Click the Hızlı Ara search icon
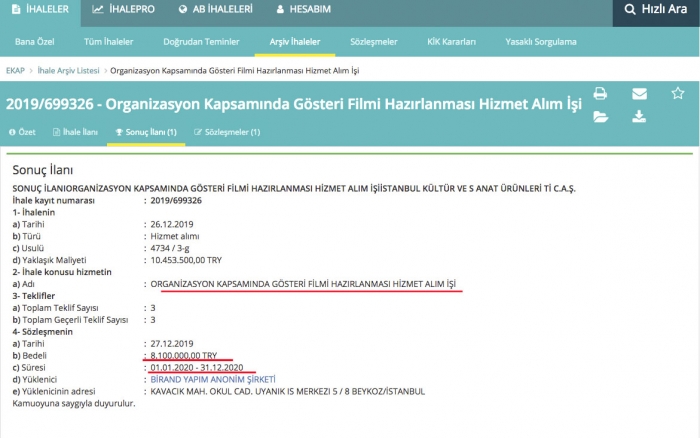This screenshot has width=700, height=438. coord(629,10)
